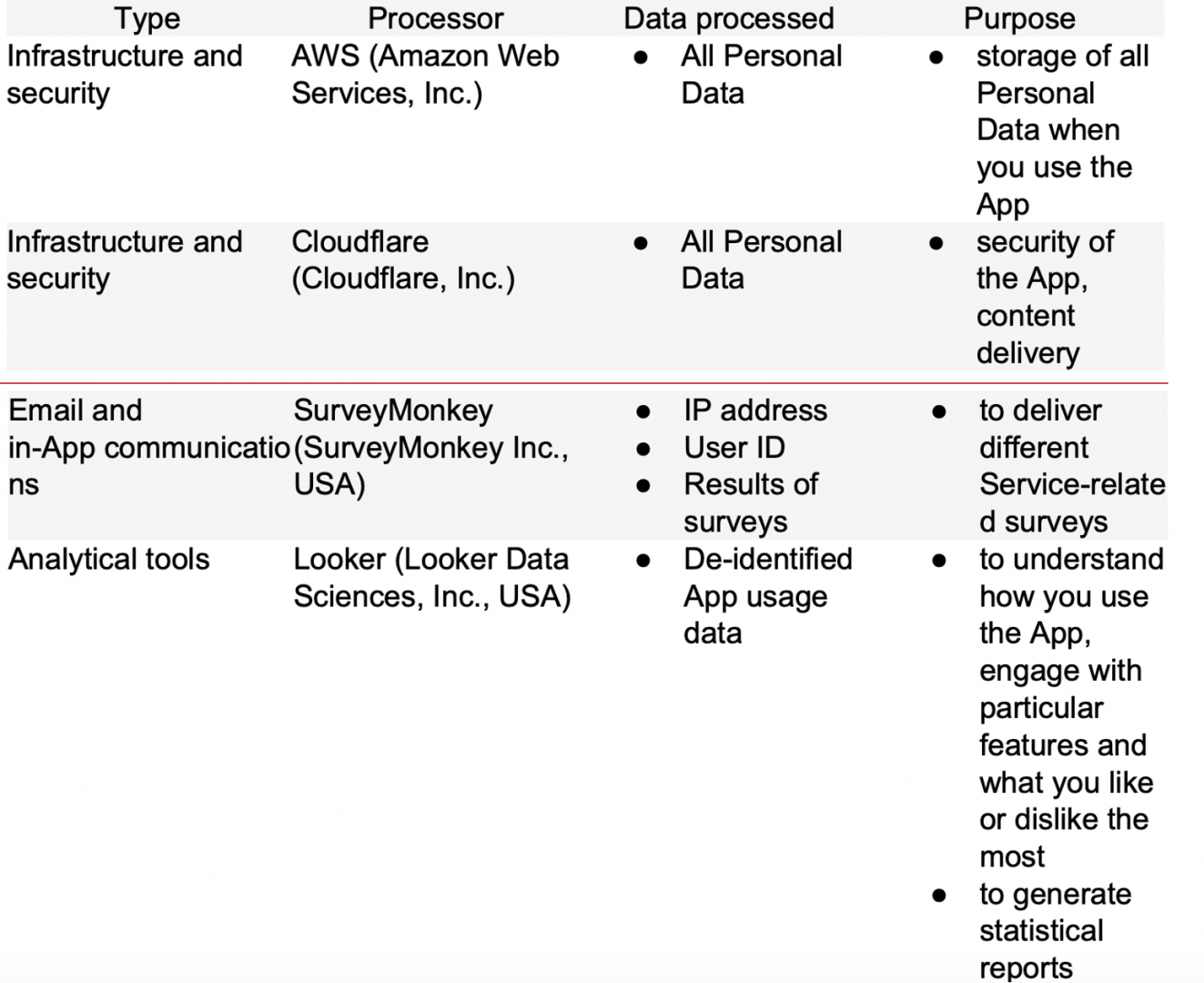
Task: Select the Data processed column header
Action: click(x=728, y=18)
